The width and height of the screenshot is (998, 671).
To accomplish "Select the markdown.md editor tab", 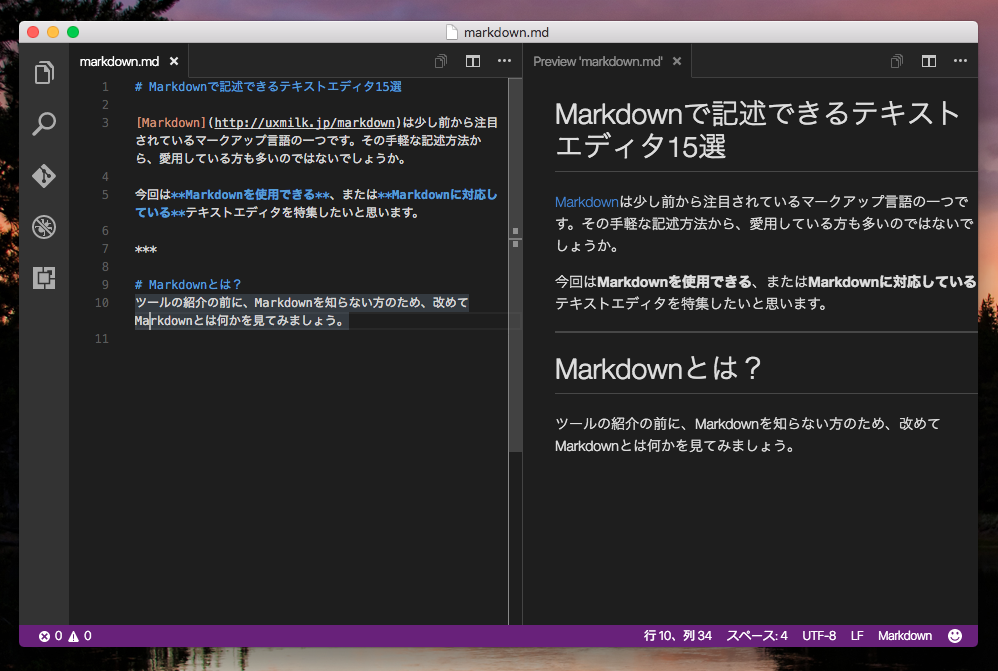I will point(119,61).
